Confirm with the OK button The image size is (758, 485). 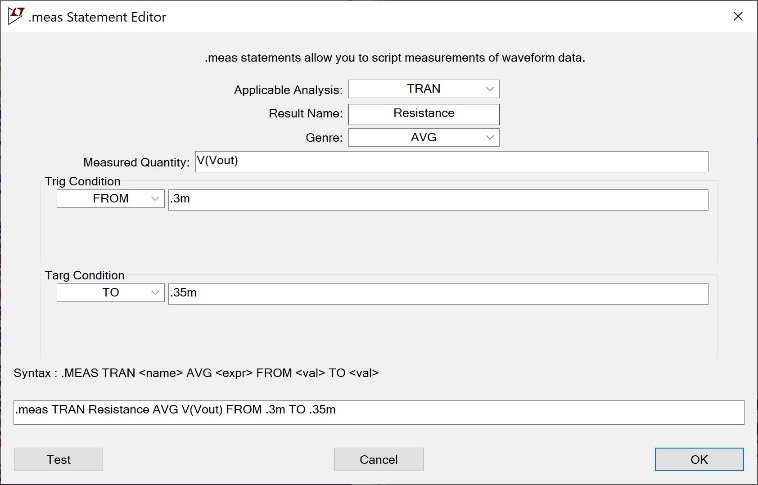pos(699,459)
